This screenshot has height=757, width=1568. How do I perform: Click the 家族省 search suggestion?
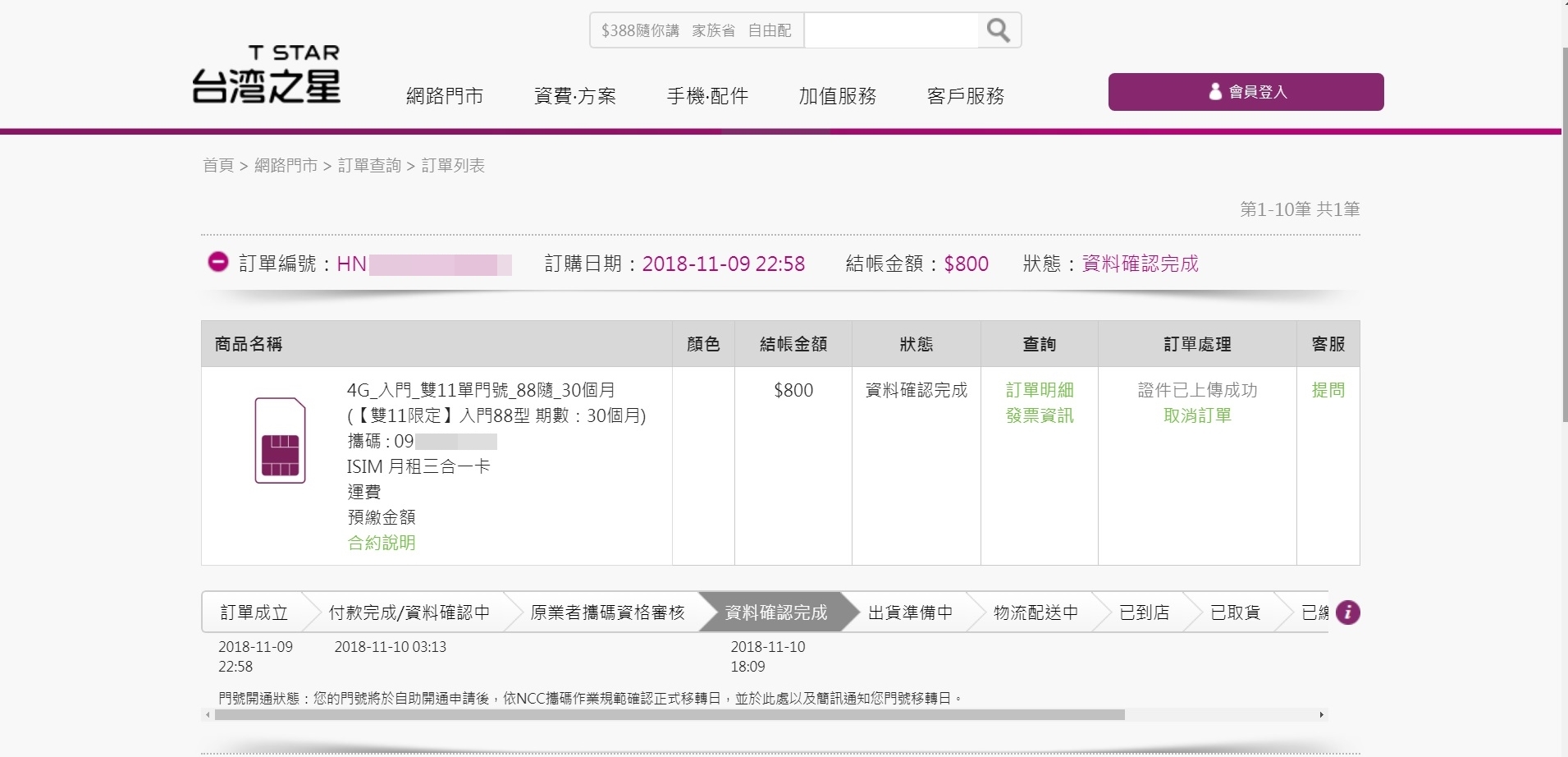pyautogui.click(x=713, y=30)
